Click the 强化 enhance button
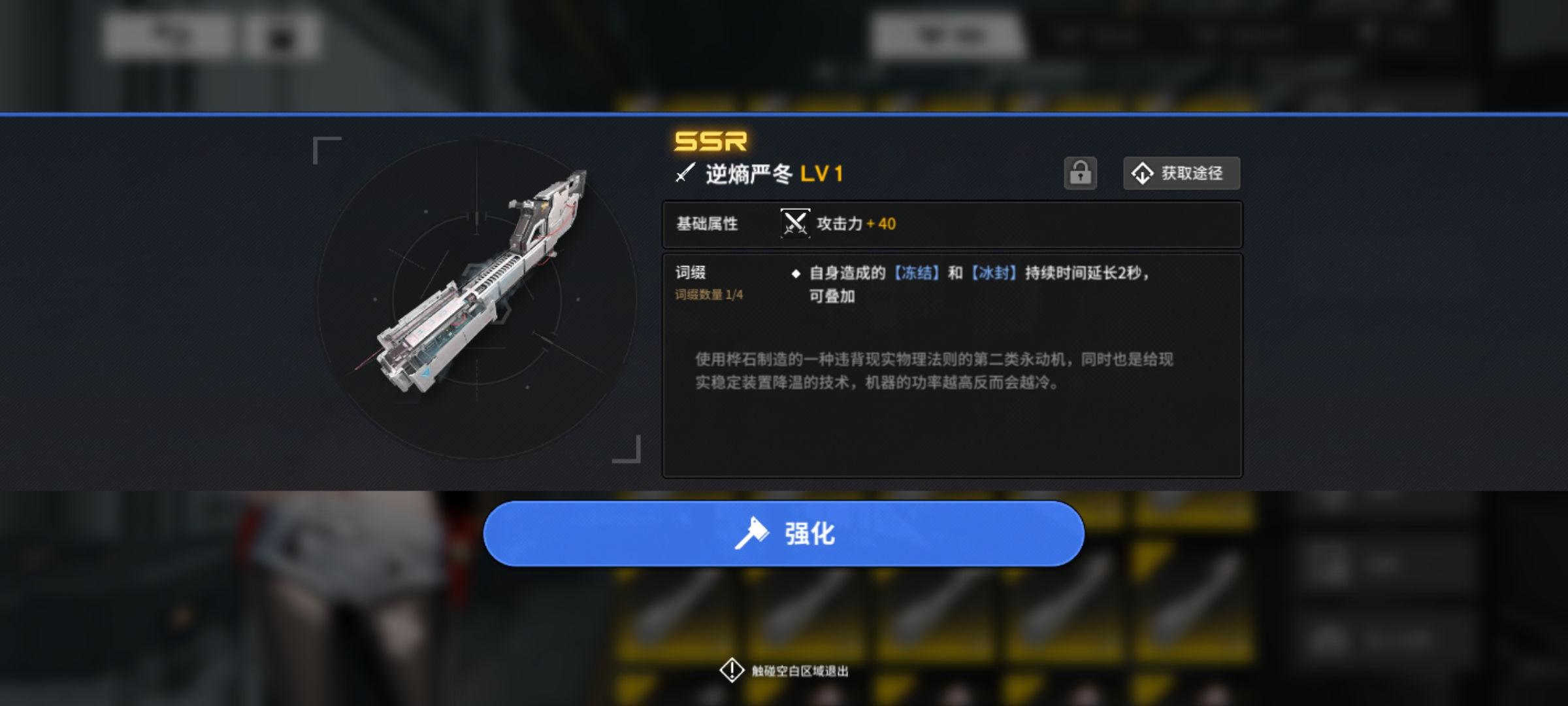1568x706 pixels. pyautogui.click(x=783, y=533)
